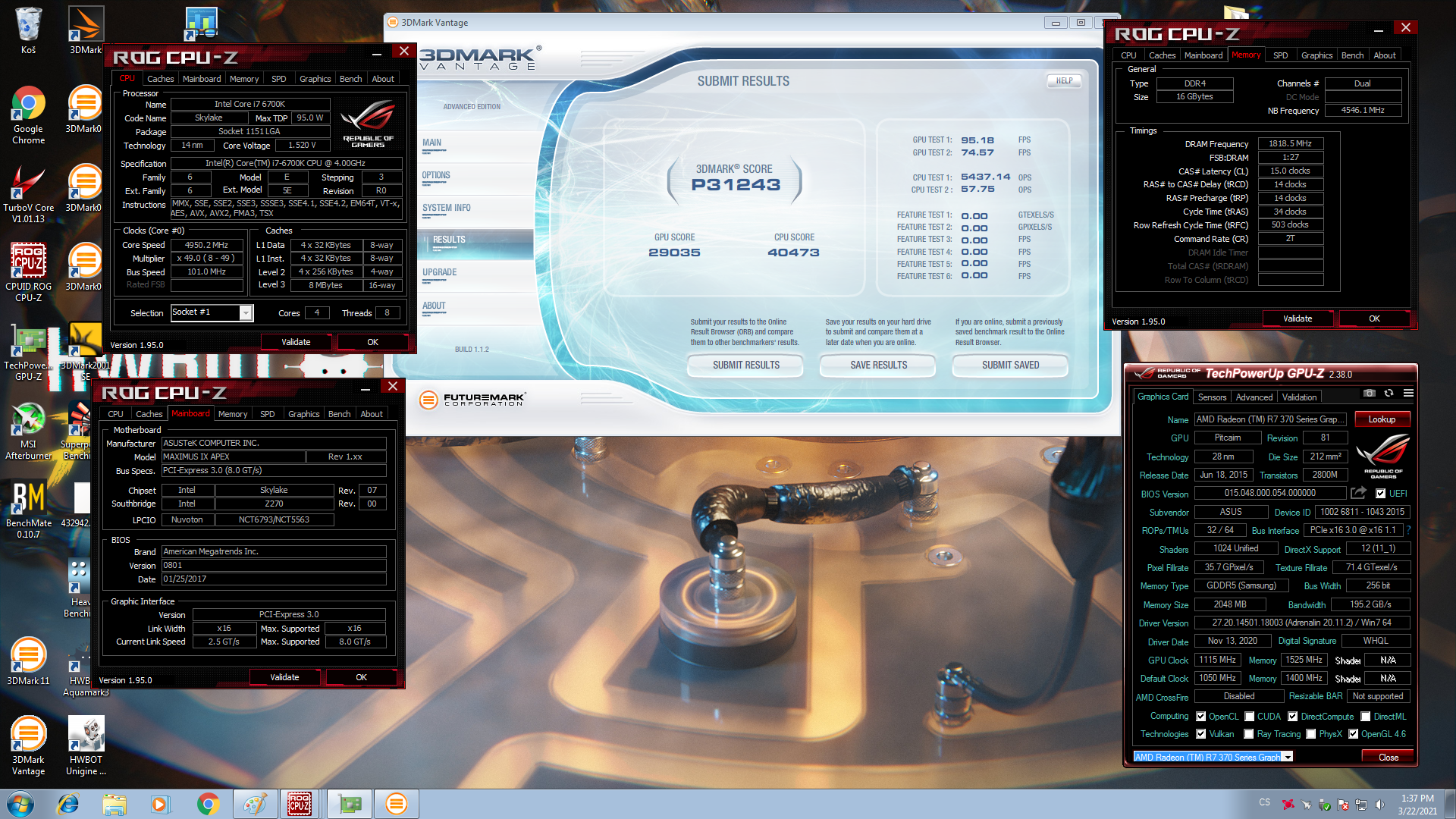Toggle the CUDA checkbox

coord(1249,717)
